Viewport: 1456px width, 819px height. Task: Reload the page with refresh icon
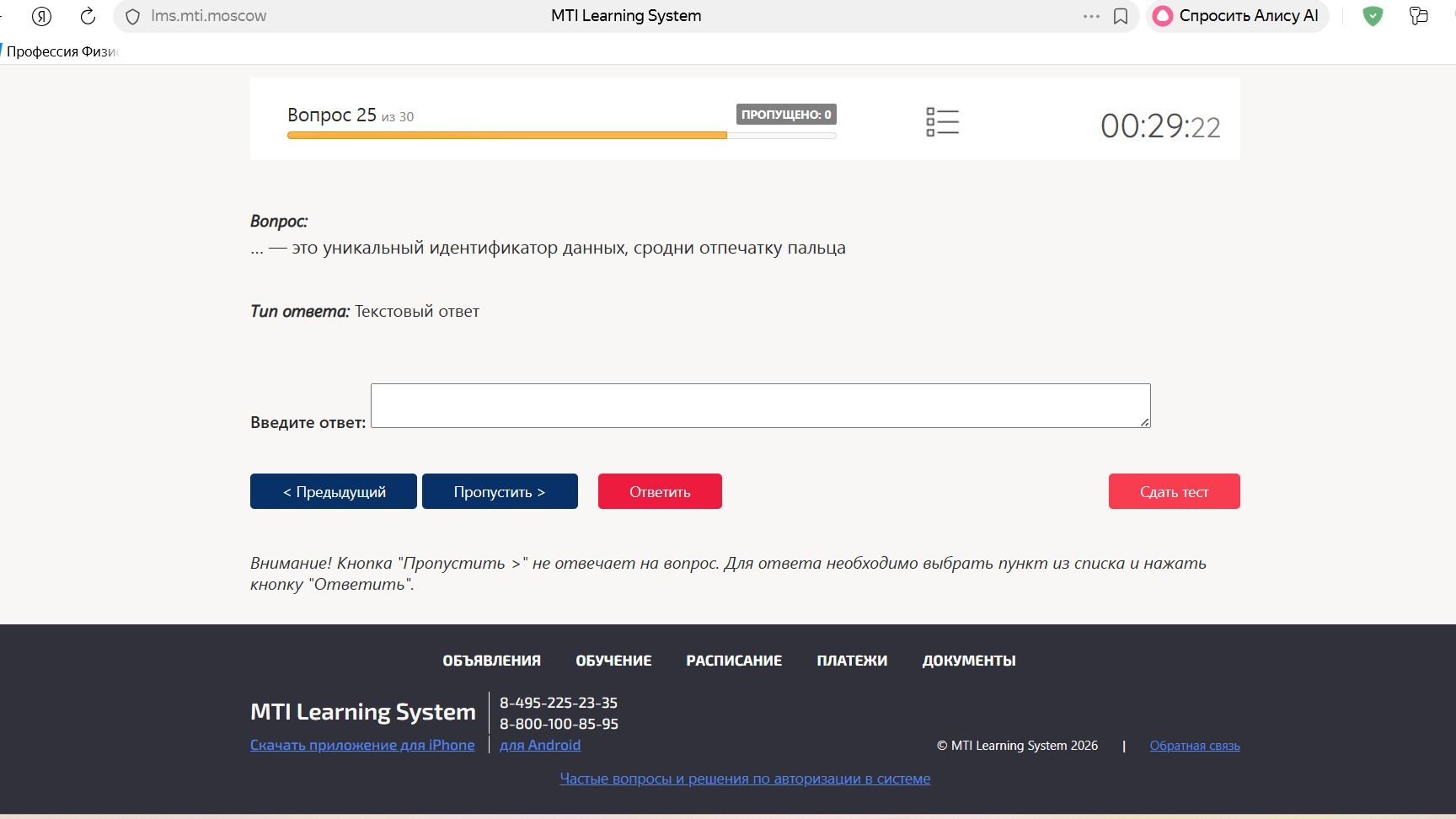point(88,16)
